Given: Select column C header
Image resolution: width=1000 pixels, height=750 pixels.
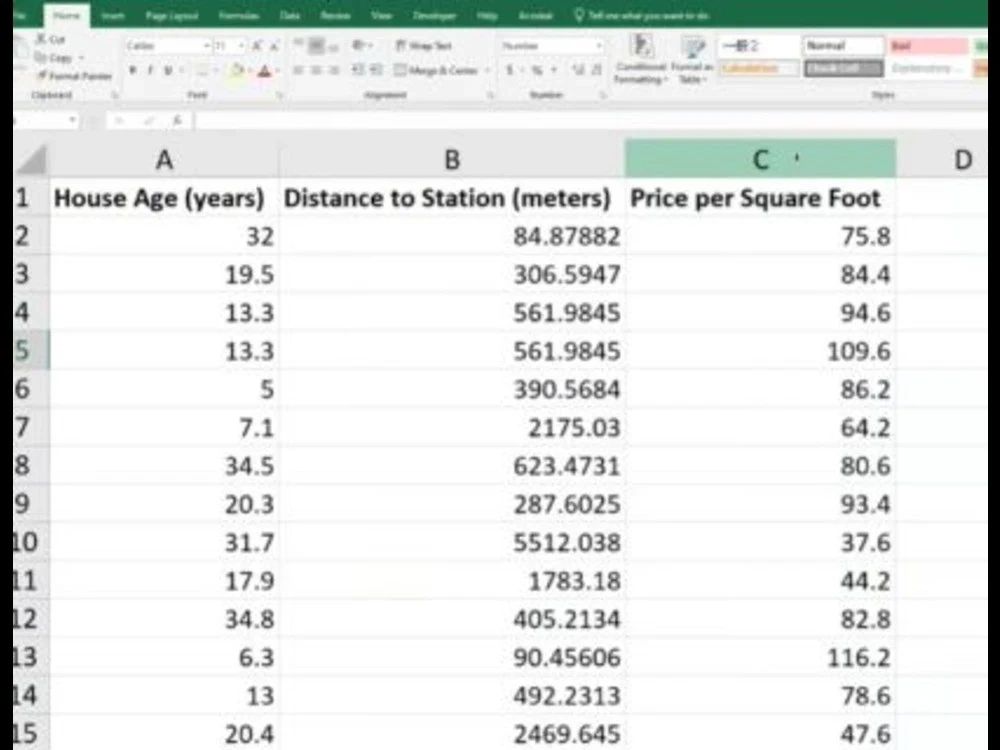Looking at the screenshot, I should [760, 158].
